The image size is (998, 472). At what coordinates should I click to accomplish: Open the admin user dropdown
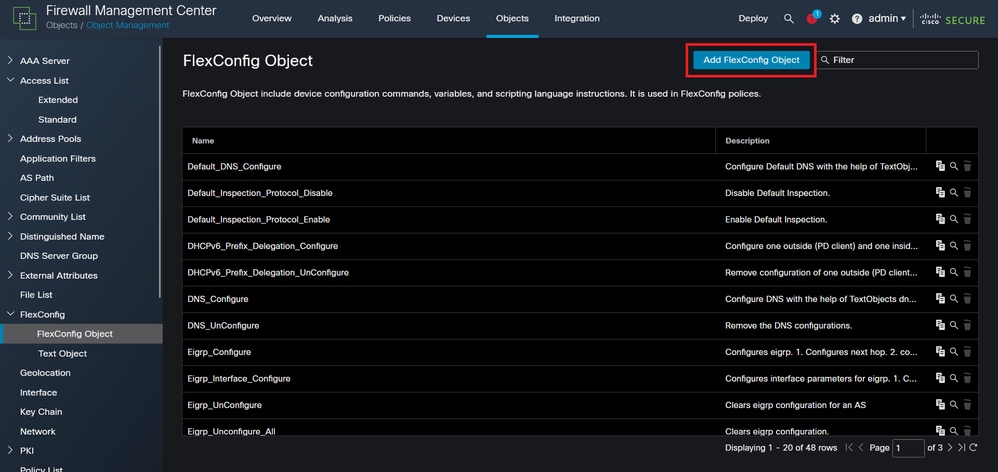pos(887,18)
